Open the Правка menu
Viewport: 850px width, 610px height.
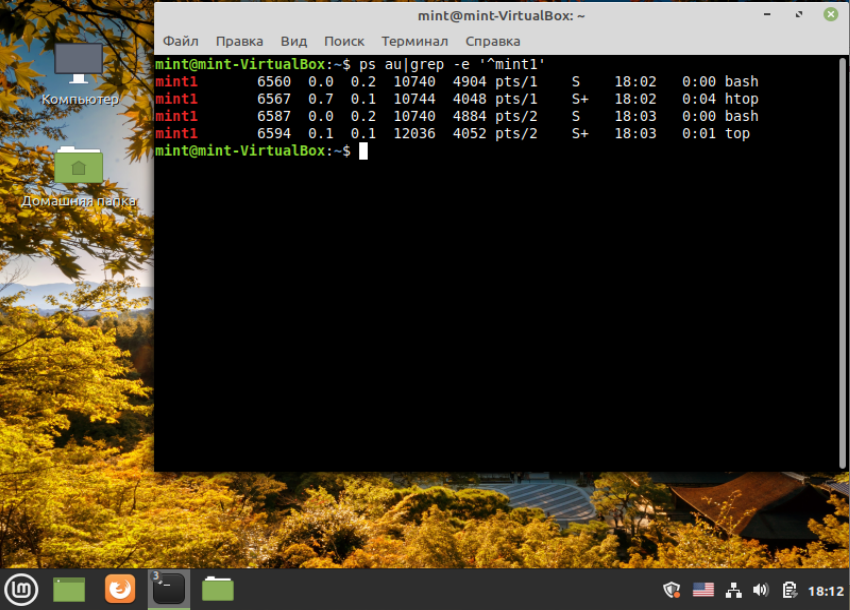tap(239, 41)
